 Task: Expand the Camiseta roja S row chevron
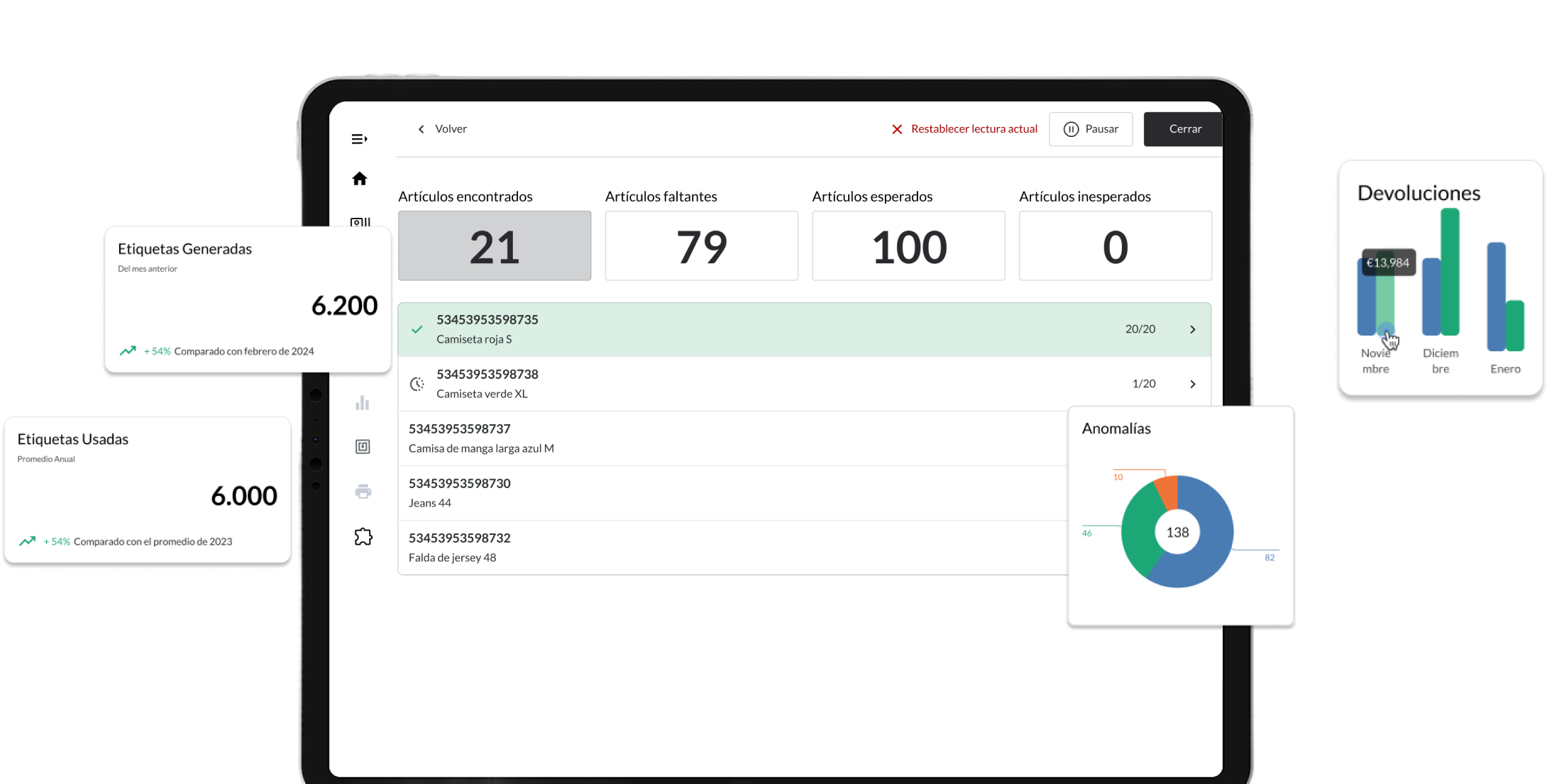[1192, 329]
